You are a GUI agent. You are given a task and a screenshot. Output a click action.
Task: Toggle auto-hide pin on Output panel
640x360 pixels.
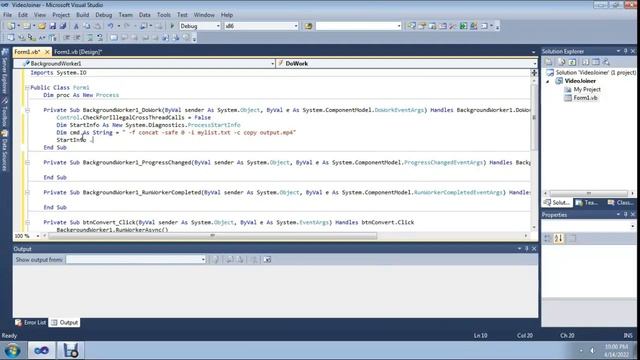(x=527, y=249)
